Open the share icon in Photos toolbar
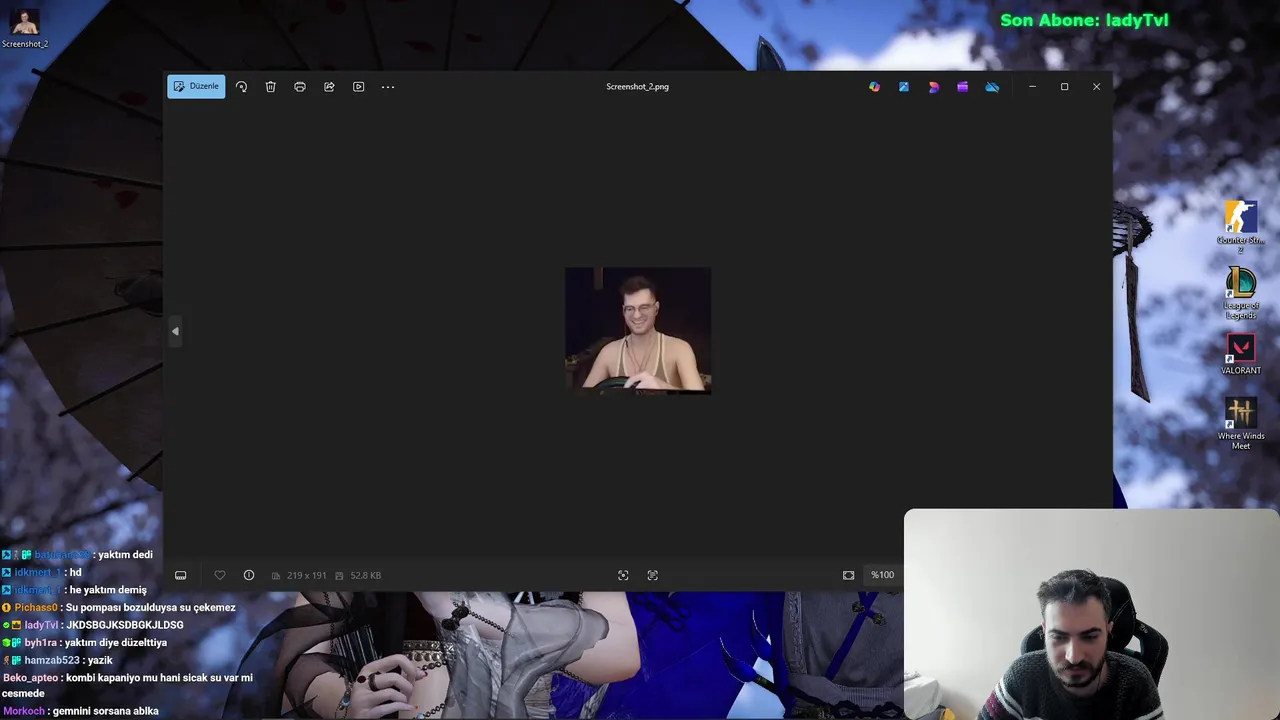The width and height of the screenshot is (1280, 720). [x=329, y=87]
